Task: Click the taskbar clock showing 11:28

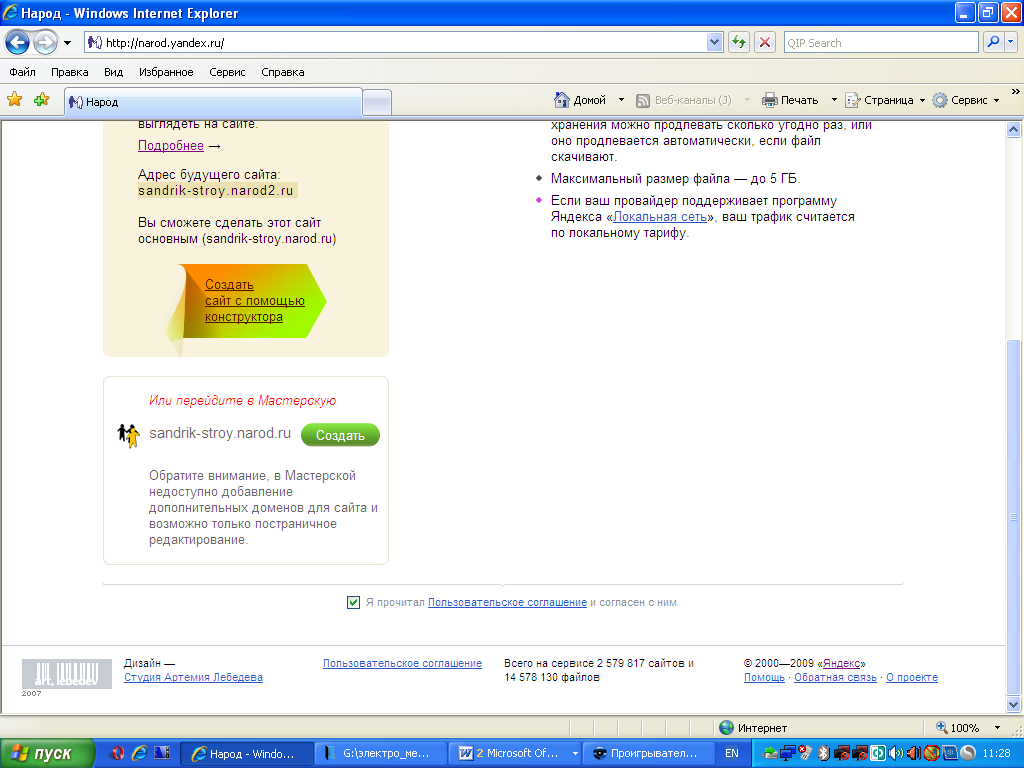Action: point(997,753)
